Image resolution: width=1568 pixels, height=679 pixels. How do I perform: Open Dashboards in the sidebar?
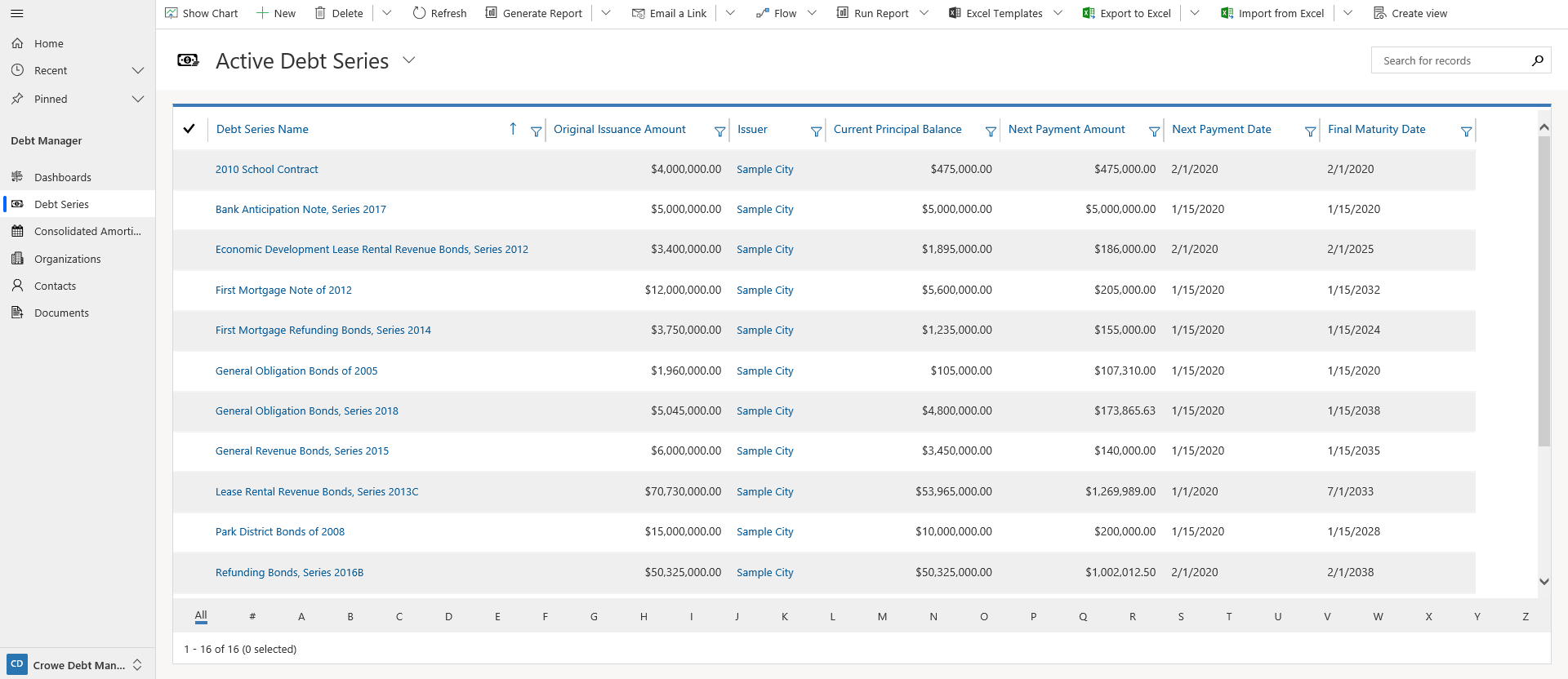63,177
